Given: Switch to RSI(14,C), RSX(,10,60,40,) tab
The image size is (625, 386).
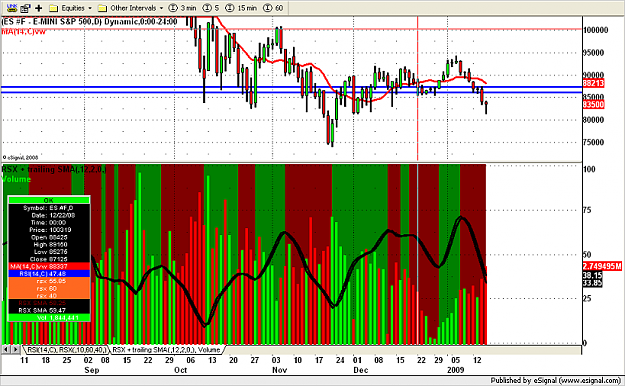Looking at the screenshot, I should pos(66,350).
